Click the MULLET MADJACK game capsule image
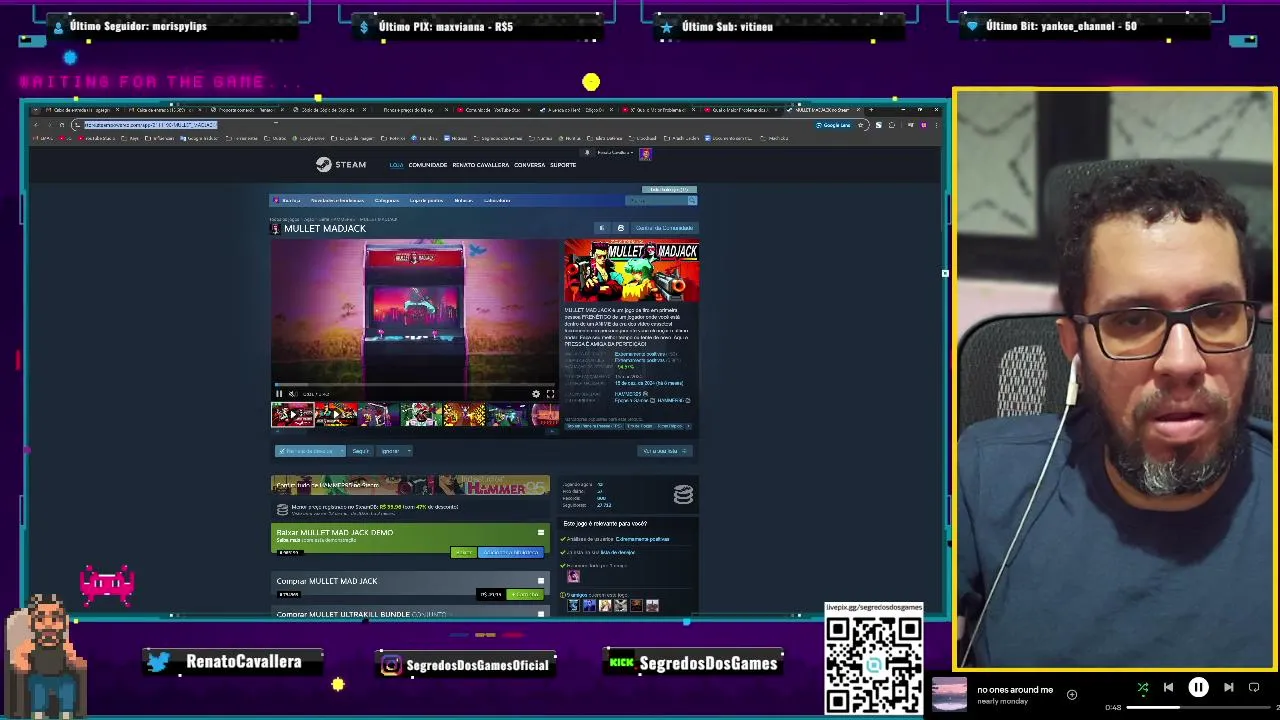Image resolution: width=1280 pixels, height=720 pixels. (x=631, y=270)
